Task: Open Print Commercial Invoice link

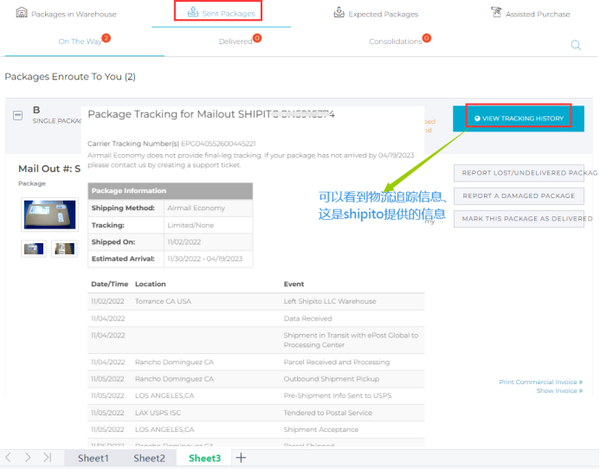Action: 541,382
